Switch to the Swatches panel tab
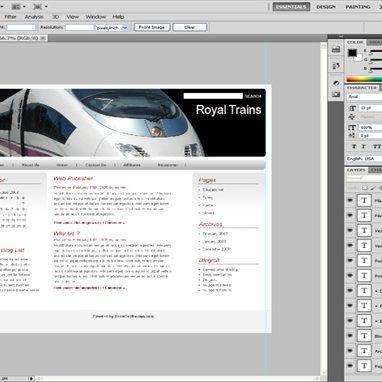This screenshot has width=382, height=382. click(x=375, y=42)
